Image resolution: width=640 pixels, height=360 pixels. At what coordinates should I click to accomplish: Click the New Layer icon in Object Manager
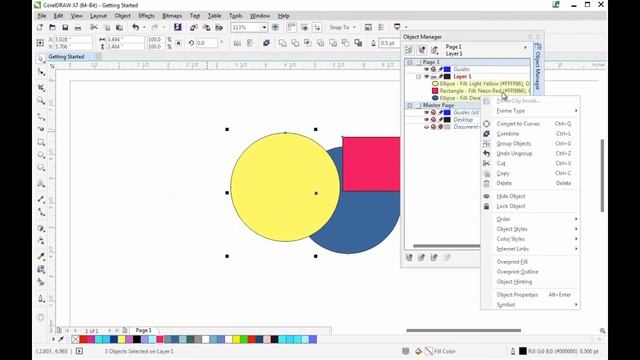tap(409, 258)
